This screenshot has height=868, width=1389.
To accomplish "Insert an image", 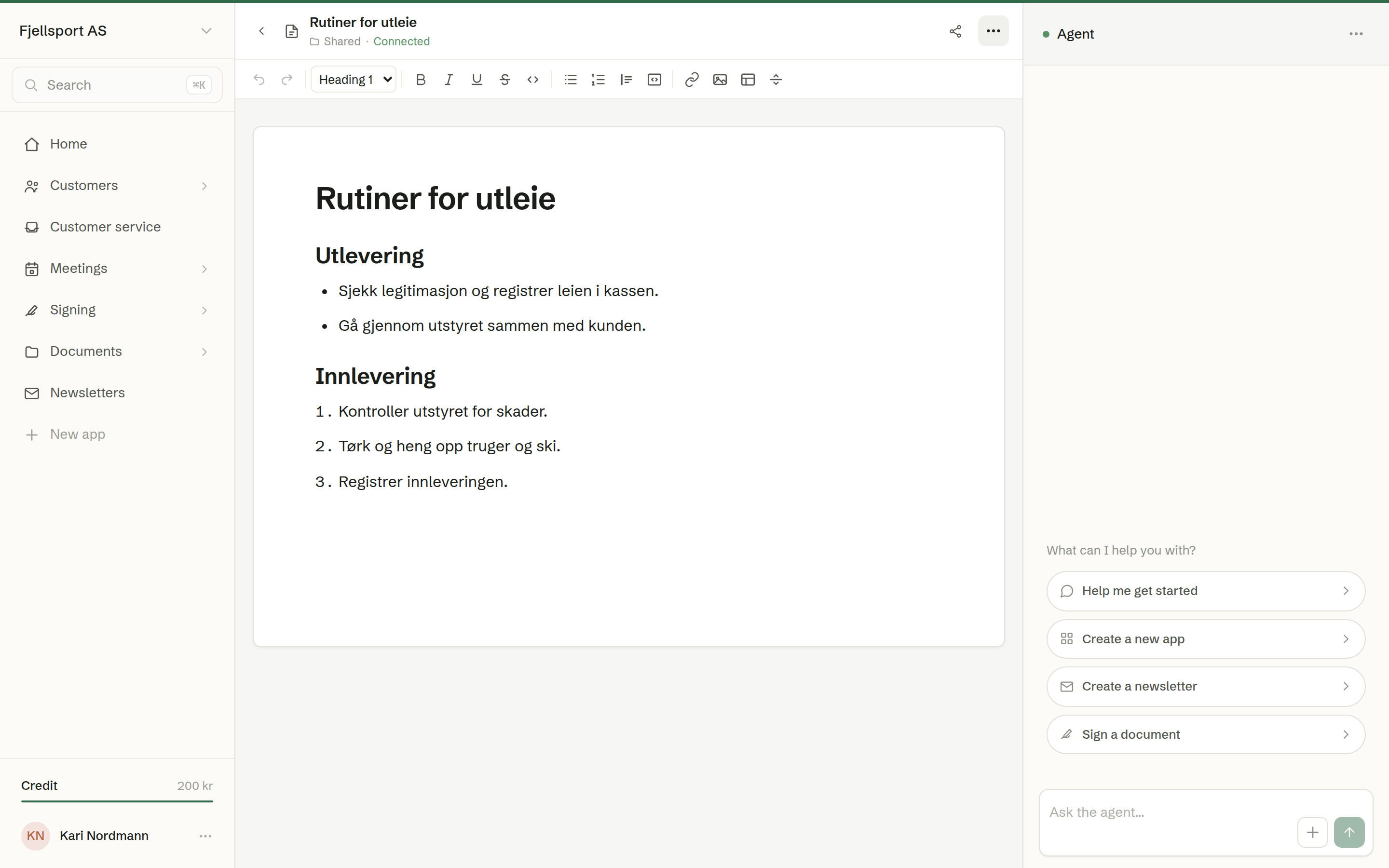I will (720, 80).
